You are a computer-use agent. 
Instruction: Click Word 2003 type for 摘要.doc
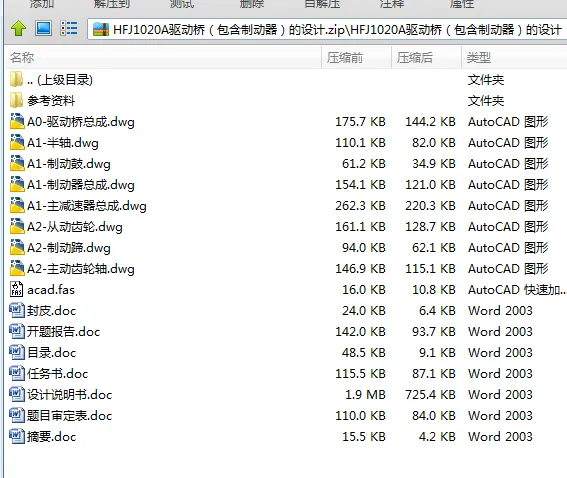click(500, 436)
